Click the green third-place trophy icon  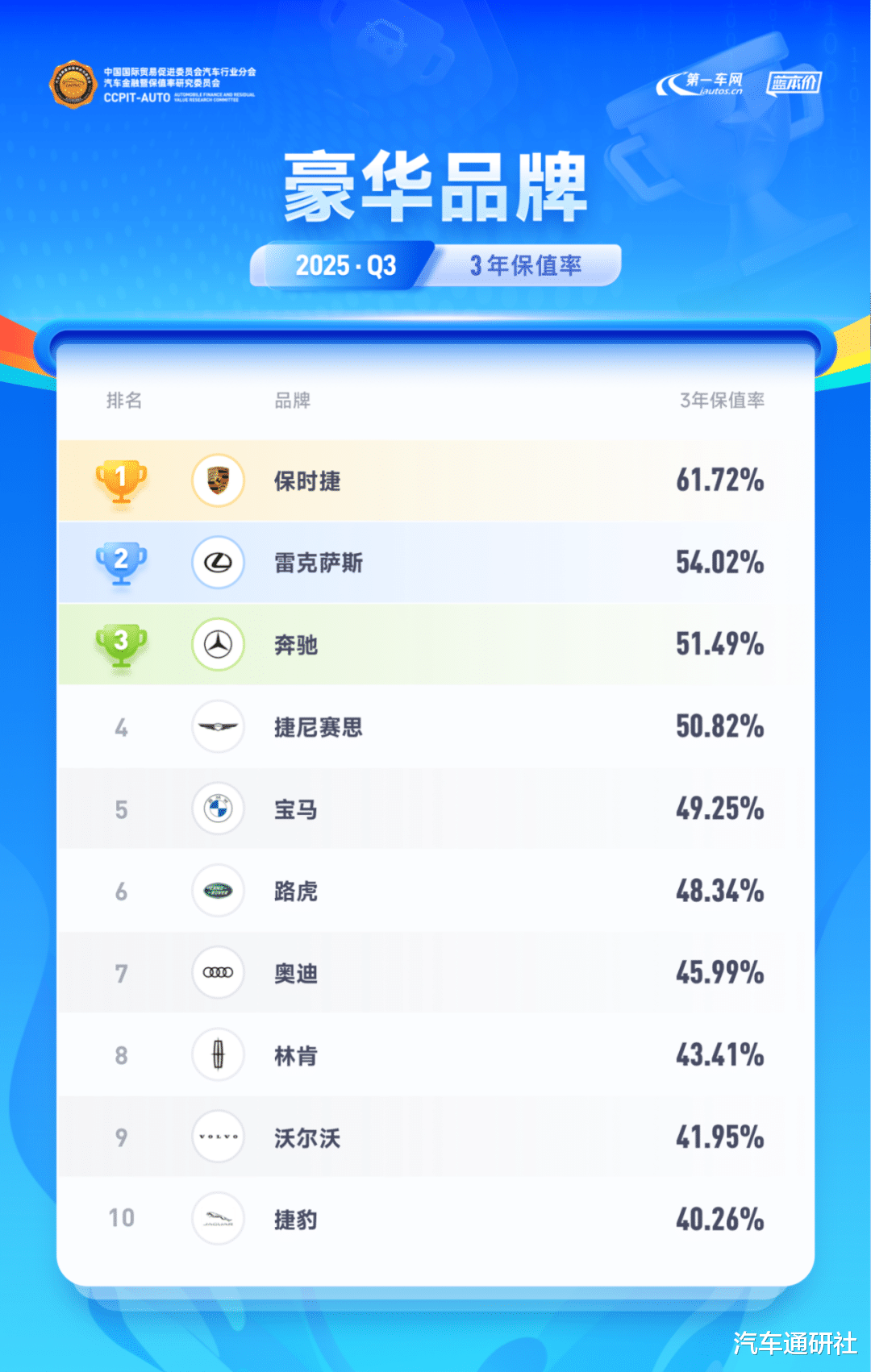pyautogui.click(x=121, y=645)
